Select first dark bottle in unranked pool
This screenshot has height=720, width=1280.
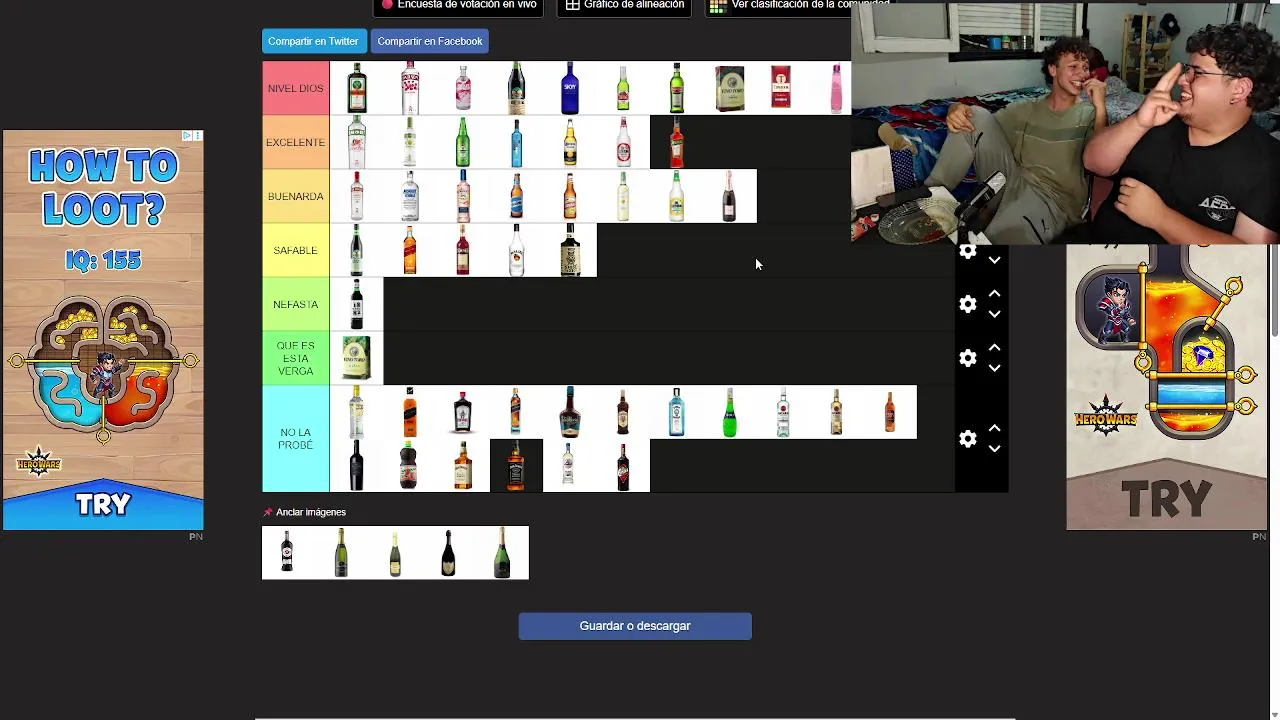pos(288,553)
